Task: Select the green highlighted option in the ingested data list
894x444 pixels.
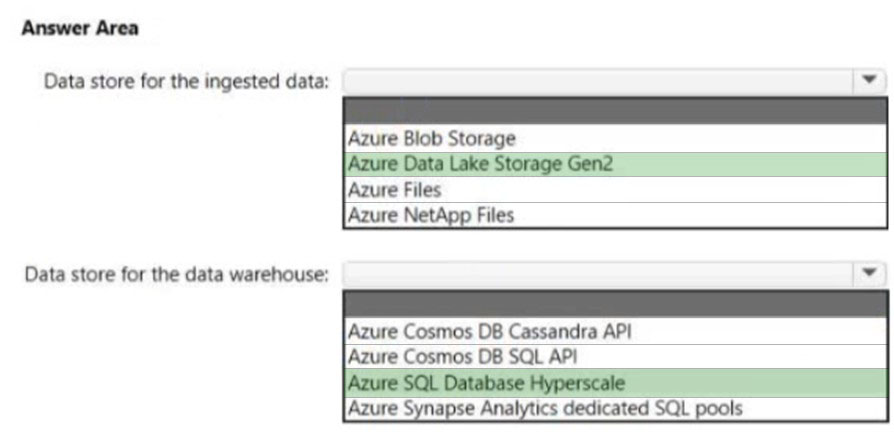Action: [615, 164]
